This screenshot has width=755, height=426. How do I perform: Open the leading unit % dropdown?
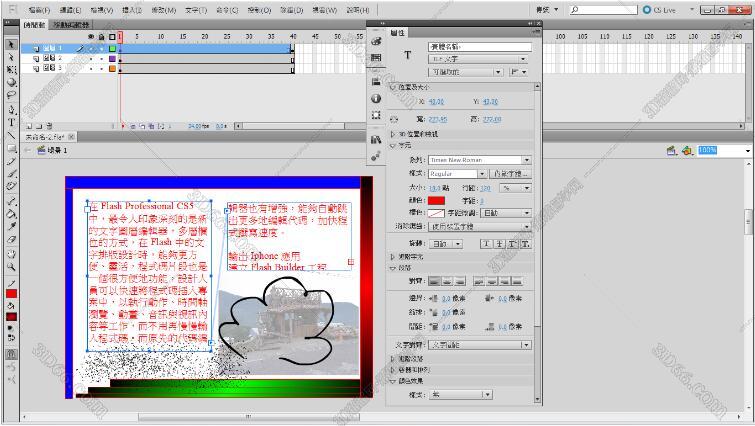[516, 188]
